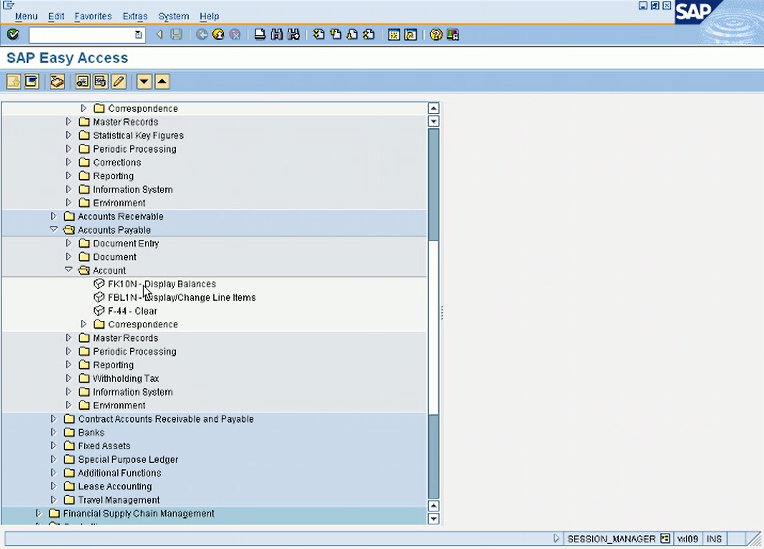This screenshot has width=764, height=549.
Task: Click the red Cancel icon
Action: click(x=235, y=35)
